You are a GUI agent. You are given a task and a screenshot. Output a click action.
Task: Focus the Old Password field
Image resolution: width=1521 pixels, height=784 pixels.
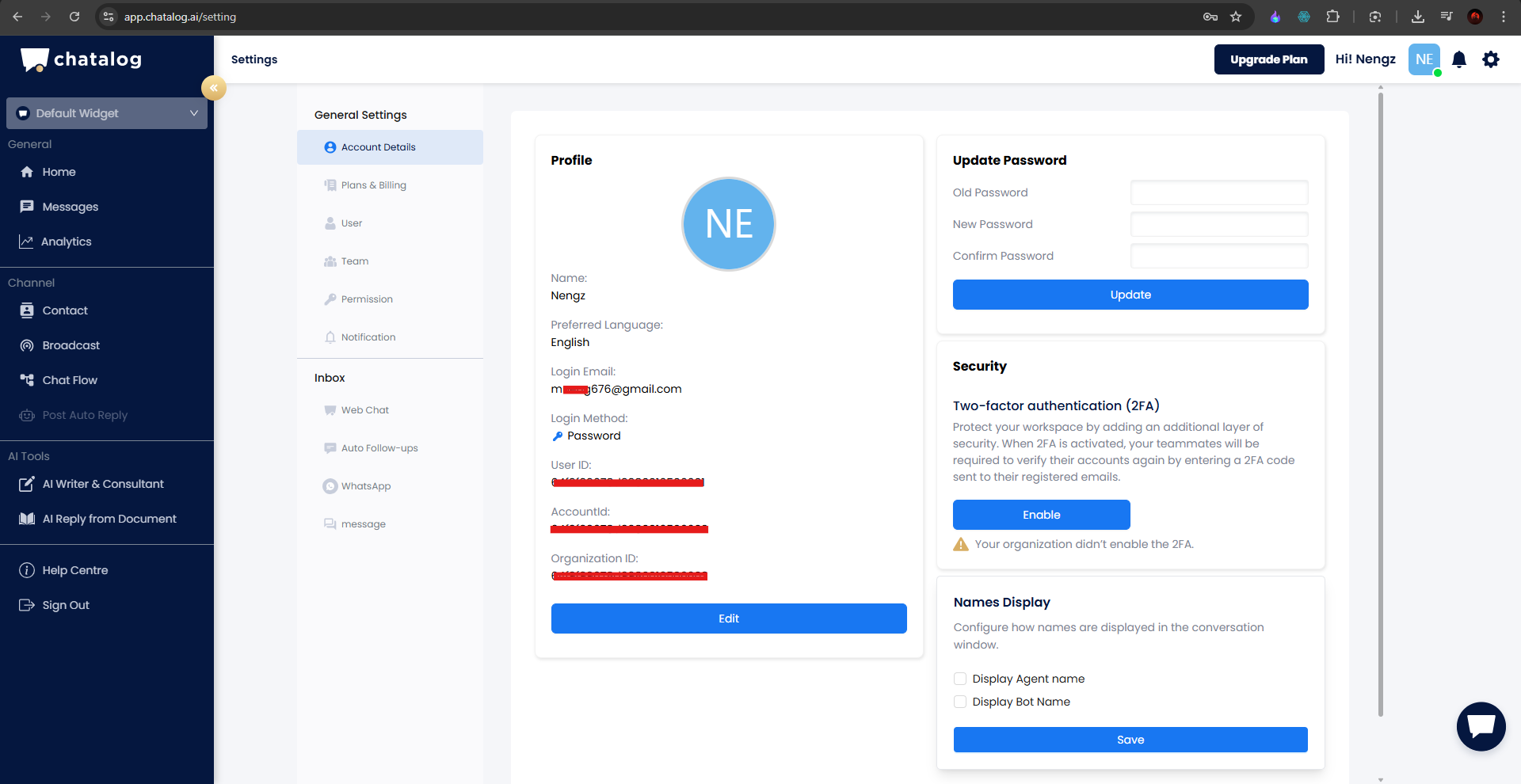click(1219, 192)
